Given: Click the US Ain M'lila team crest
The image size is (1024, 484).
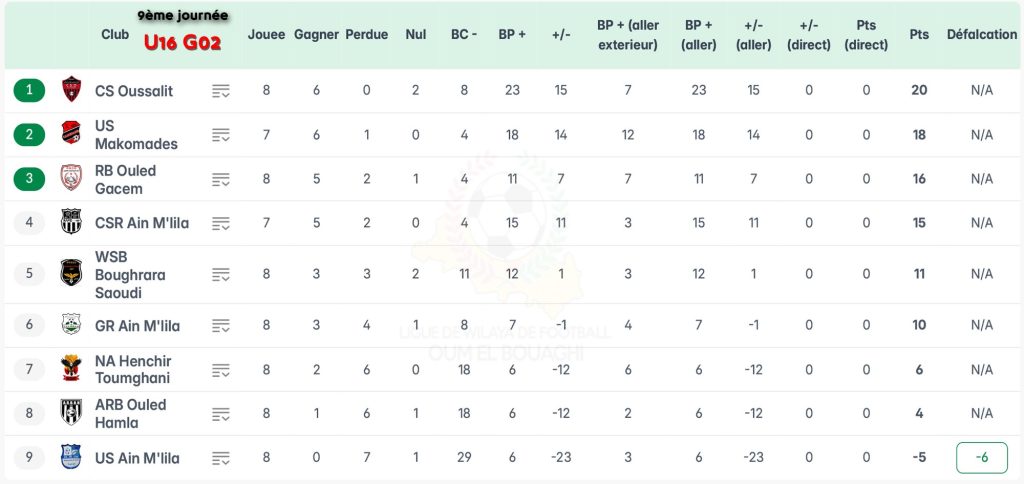Looking at the screenshot, I should click(x=71, y=458).
